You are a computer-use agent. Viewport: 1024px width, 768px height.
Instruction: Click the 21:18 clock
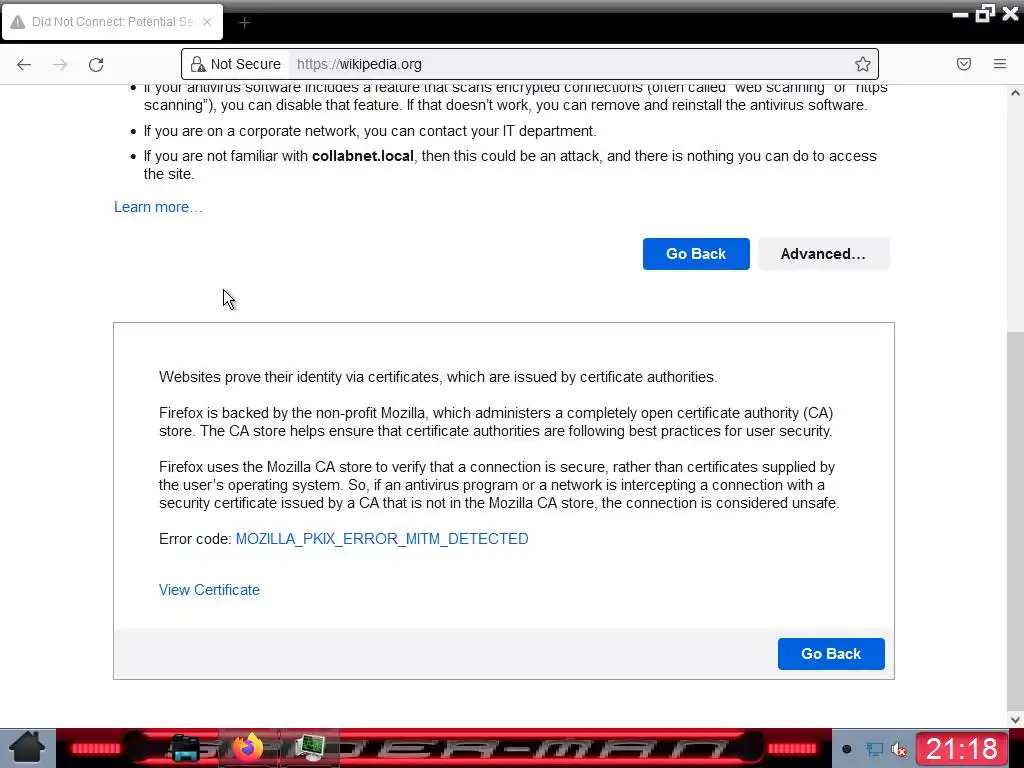(962, 749)
